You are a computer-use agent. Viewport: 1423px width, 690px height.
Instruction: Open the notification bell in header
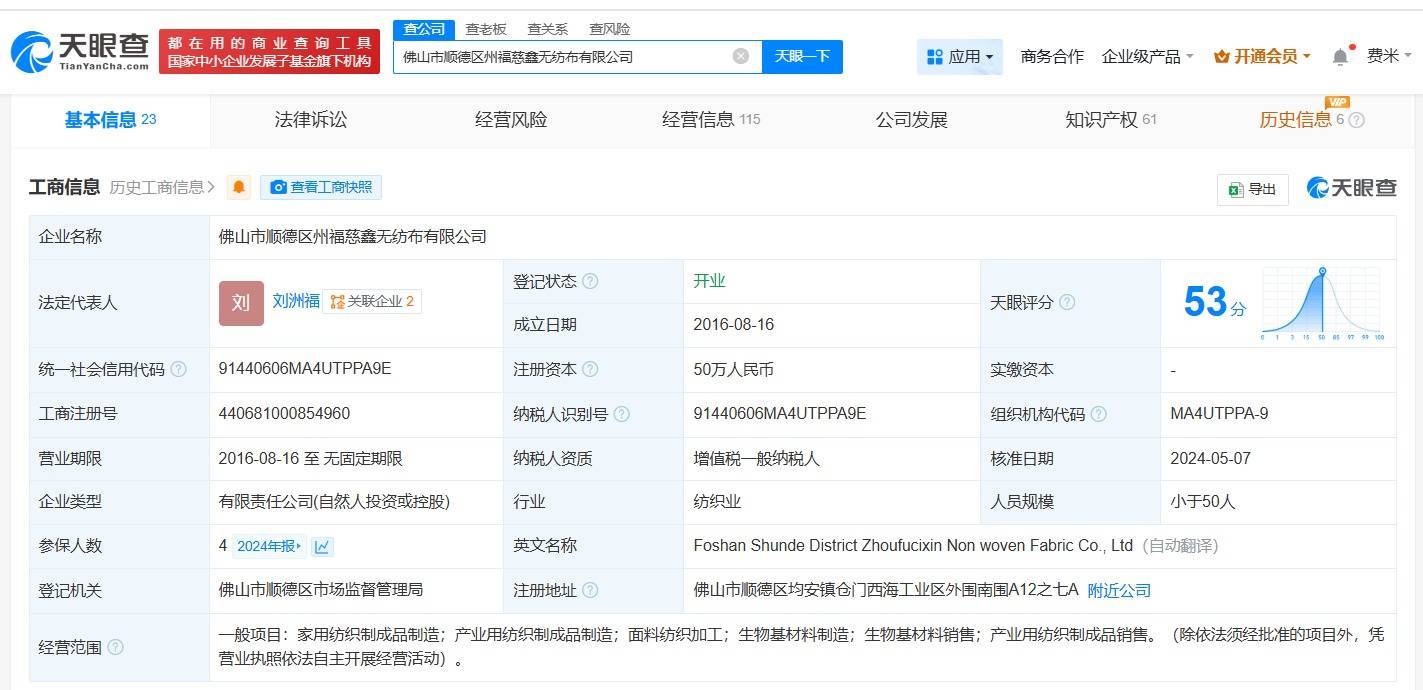point(1340,57)
